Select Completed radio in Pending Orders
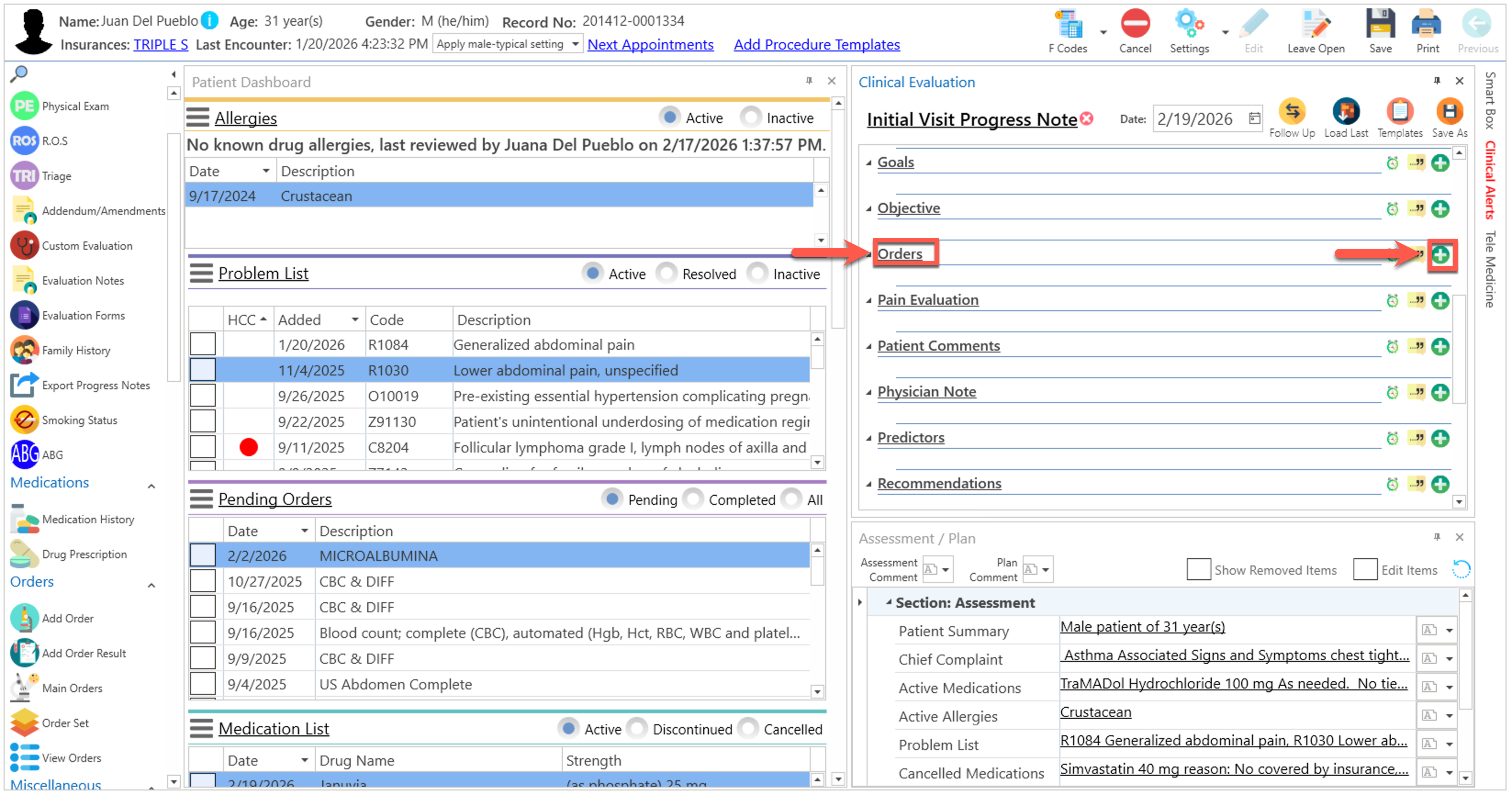The width and height of the screenshot is (1512, 795). (x=694, y=500)
